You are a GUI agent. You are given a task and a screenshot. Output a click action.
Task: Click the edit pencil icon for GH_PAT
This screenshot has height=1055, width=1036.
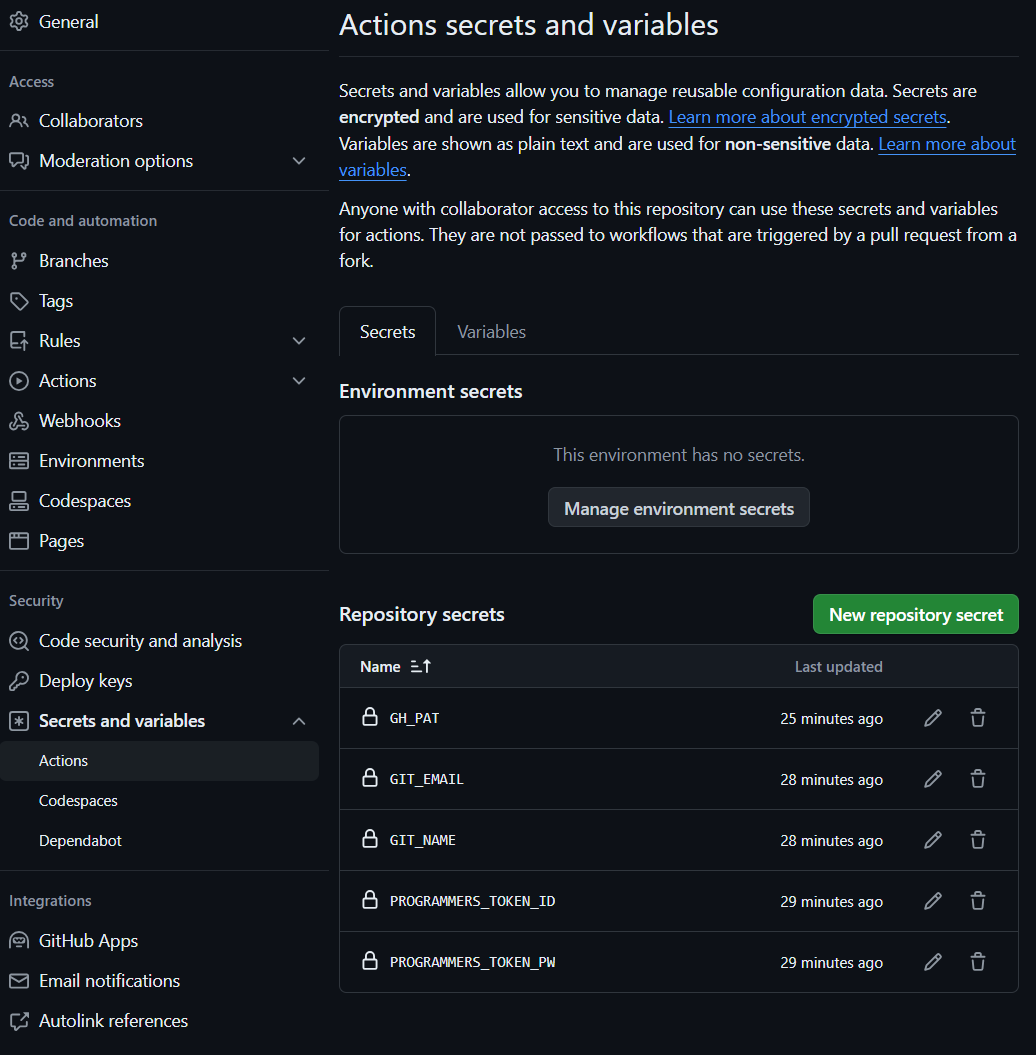click(x=933, y=718)
